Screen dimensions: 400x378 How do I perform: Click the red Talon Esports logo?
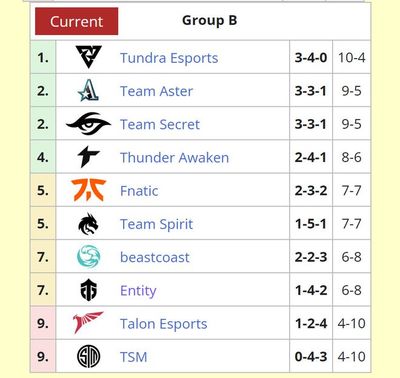pos(88,322)
